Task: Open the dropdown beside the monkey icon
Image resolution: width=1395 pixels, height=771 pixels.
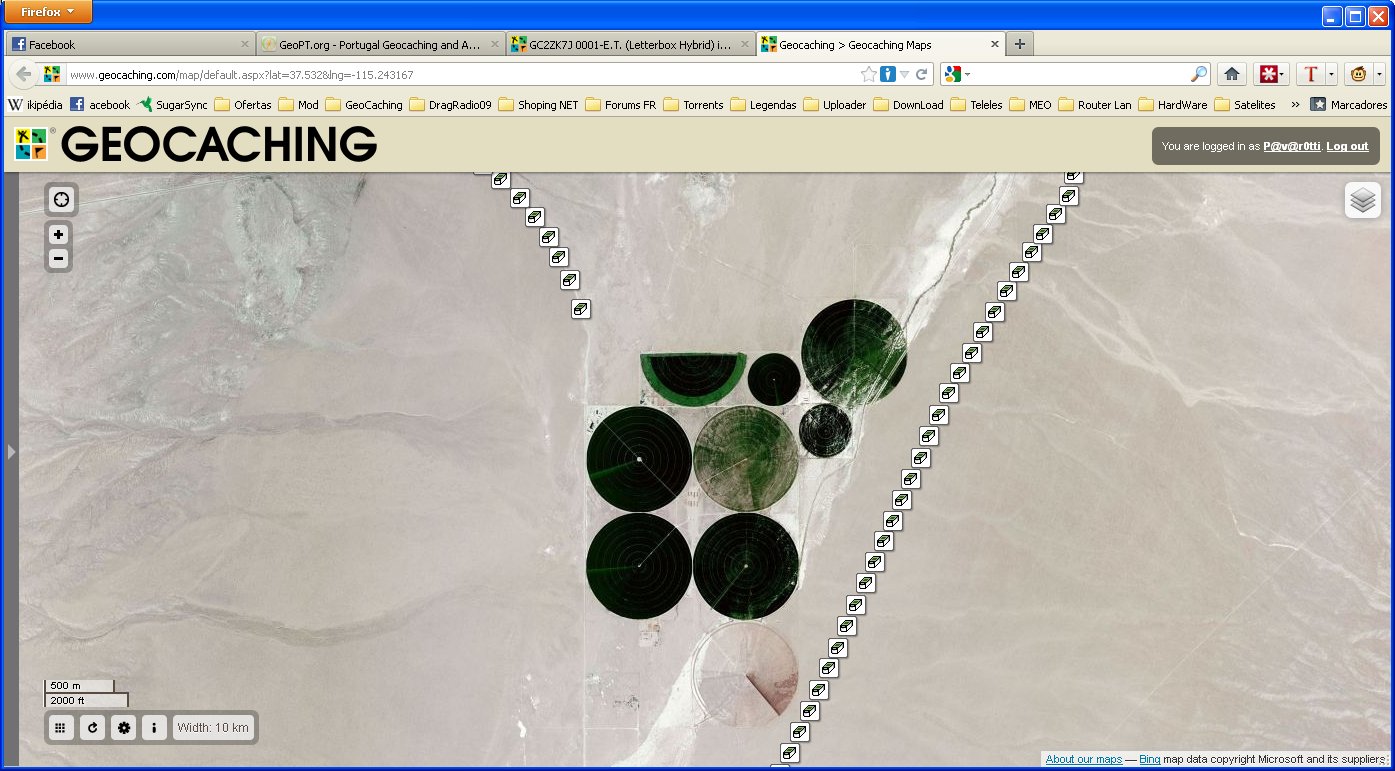Action: pos(1379,74)
